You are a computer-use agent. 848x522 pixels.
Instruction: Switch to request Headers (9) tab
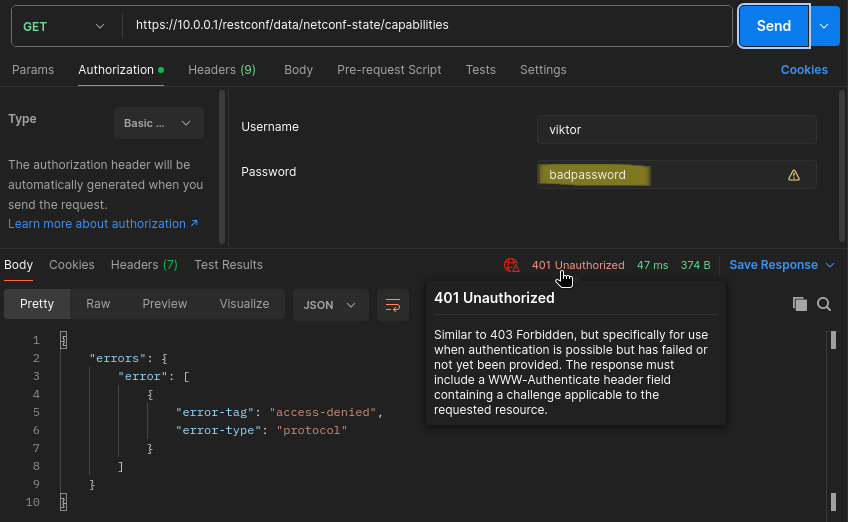click(x=222, y=70)
